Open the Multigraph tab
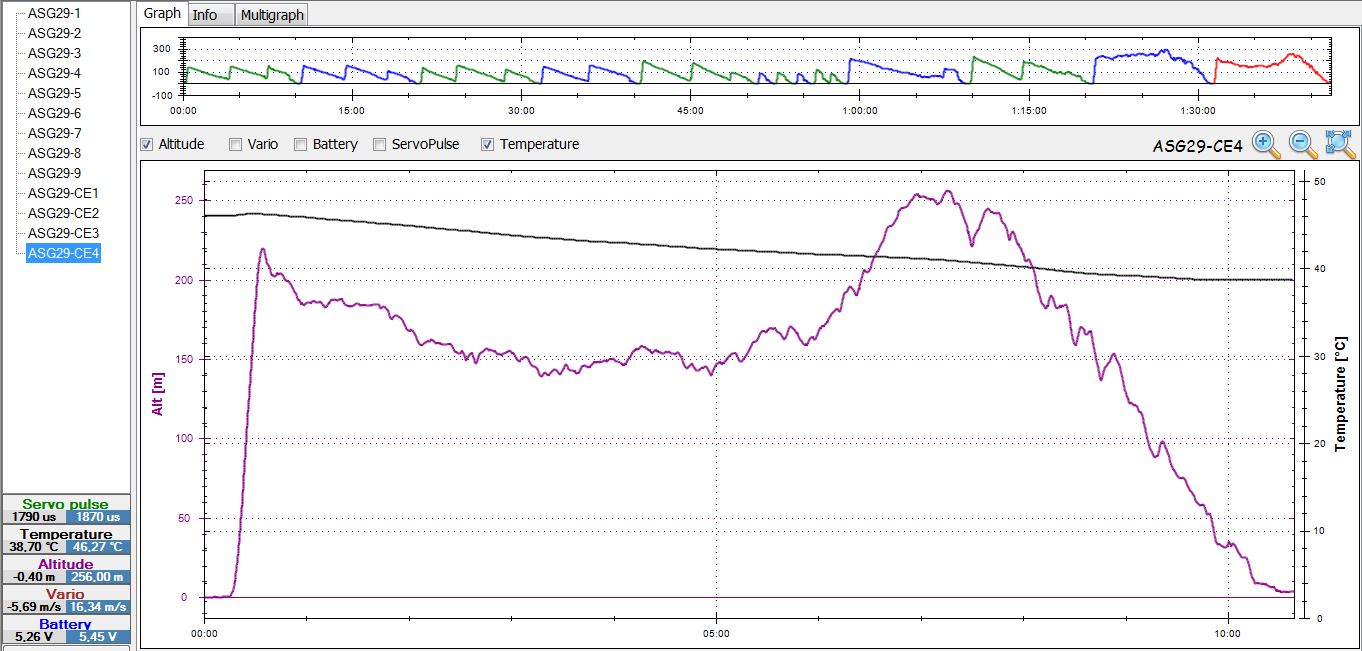 coord(273,14)
